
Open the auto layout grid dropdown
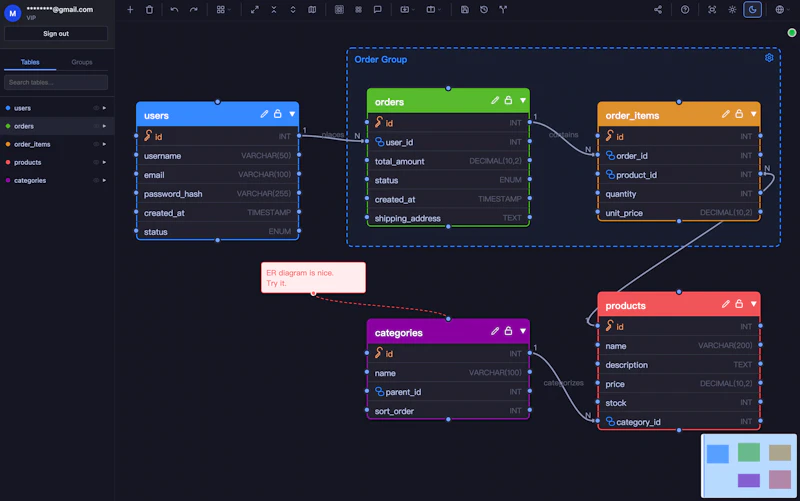coord(223,10)
